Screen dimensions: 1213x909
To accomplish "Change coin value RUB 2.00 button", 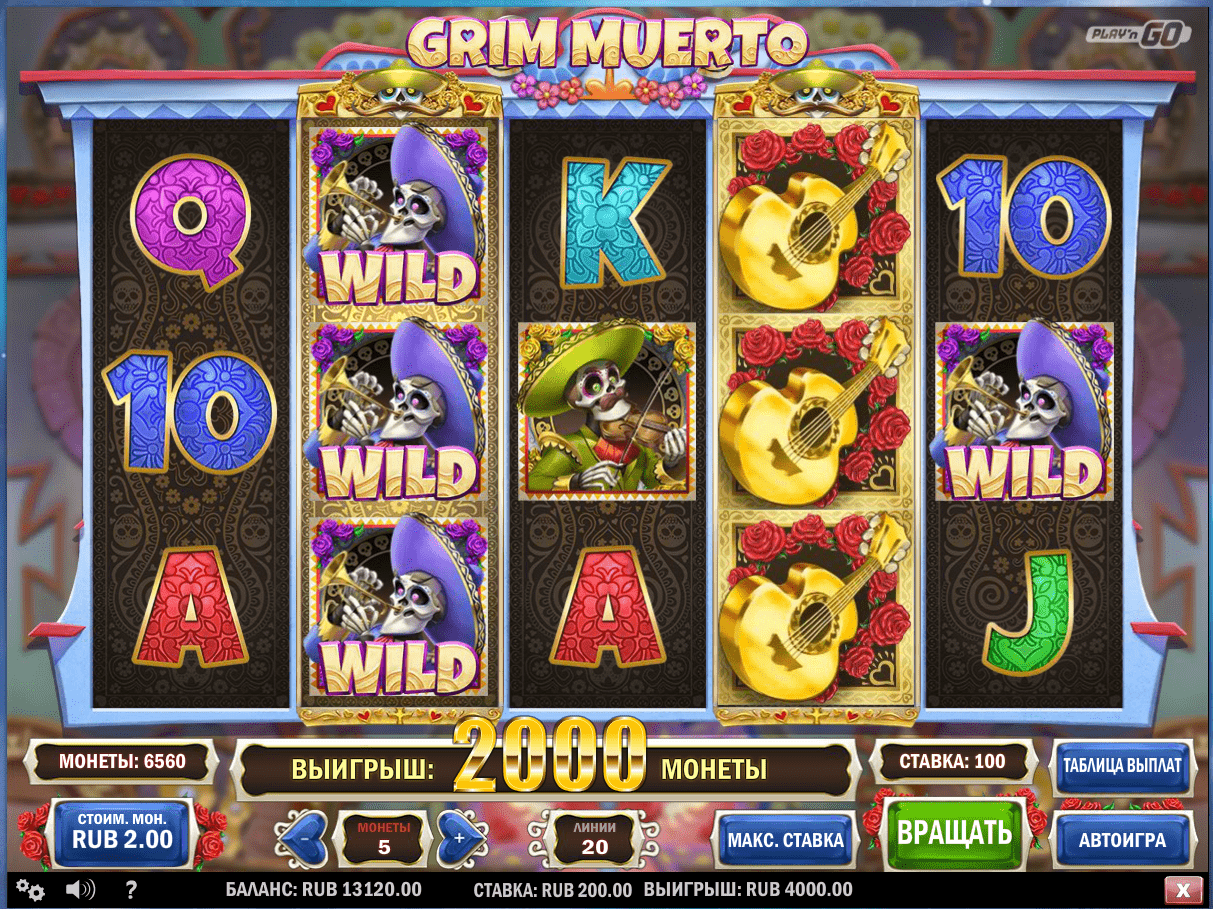I will pos(122,832).
